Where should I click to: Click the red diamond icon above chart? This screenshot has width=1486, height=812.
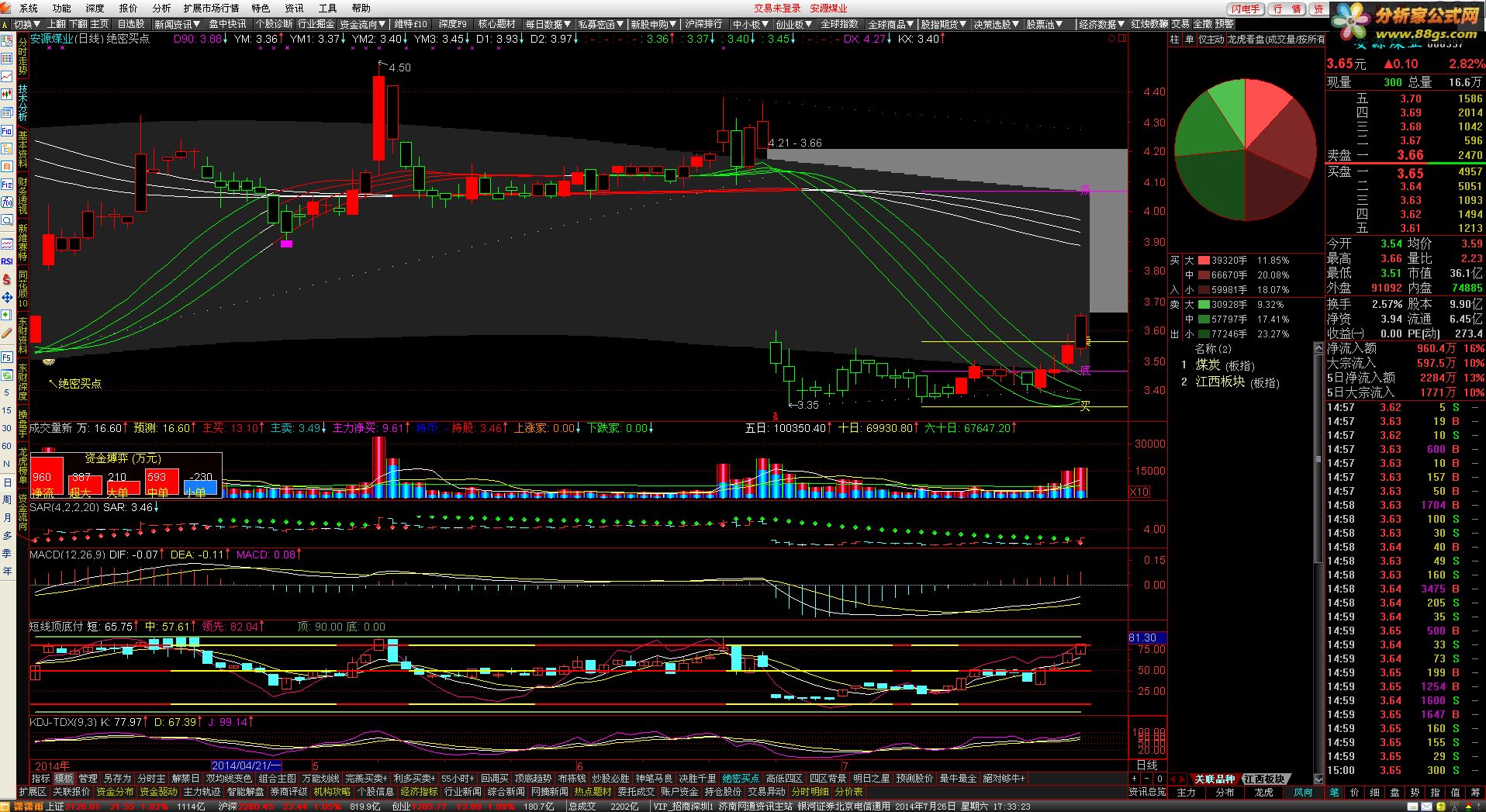[1111, 38]
